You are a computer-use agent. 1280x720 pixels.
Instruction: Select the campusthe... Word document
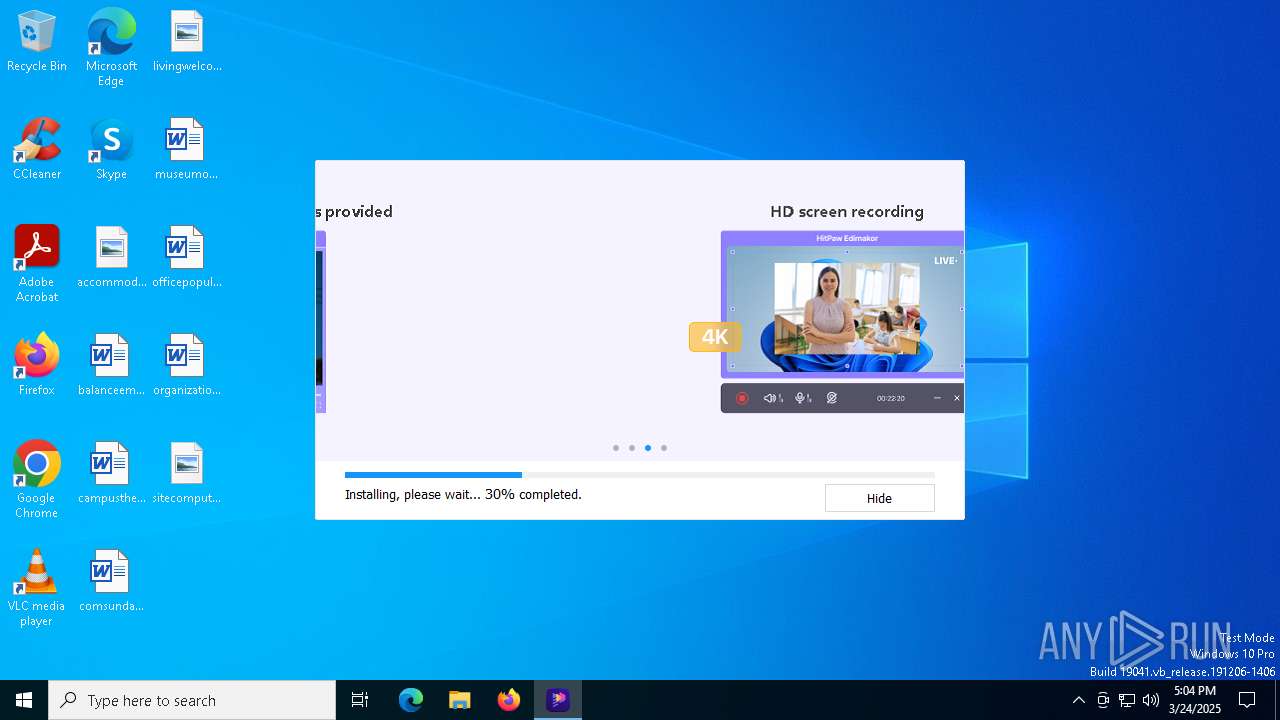[111, 474]
